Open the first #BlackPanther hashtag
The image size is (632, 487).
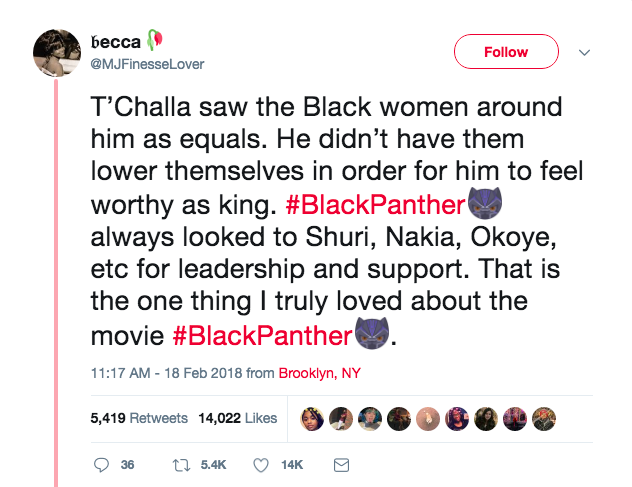(376, 207)
